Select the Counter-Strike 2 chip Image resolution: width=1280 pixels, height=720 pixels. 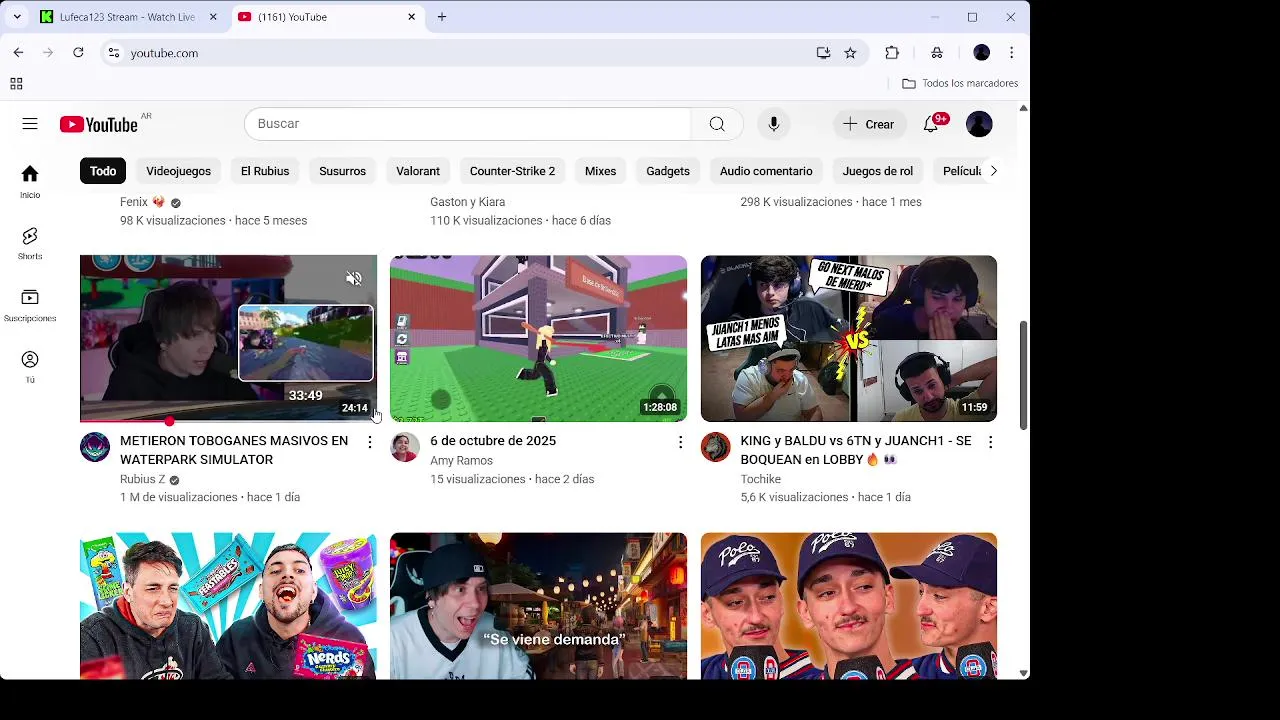[512, 171]
